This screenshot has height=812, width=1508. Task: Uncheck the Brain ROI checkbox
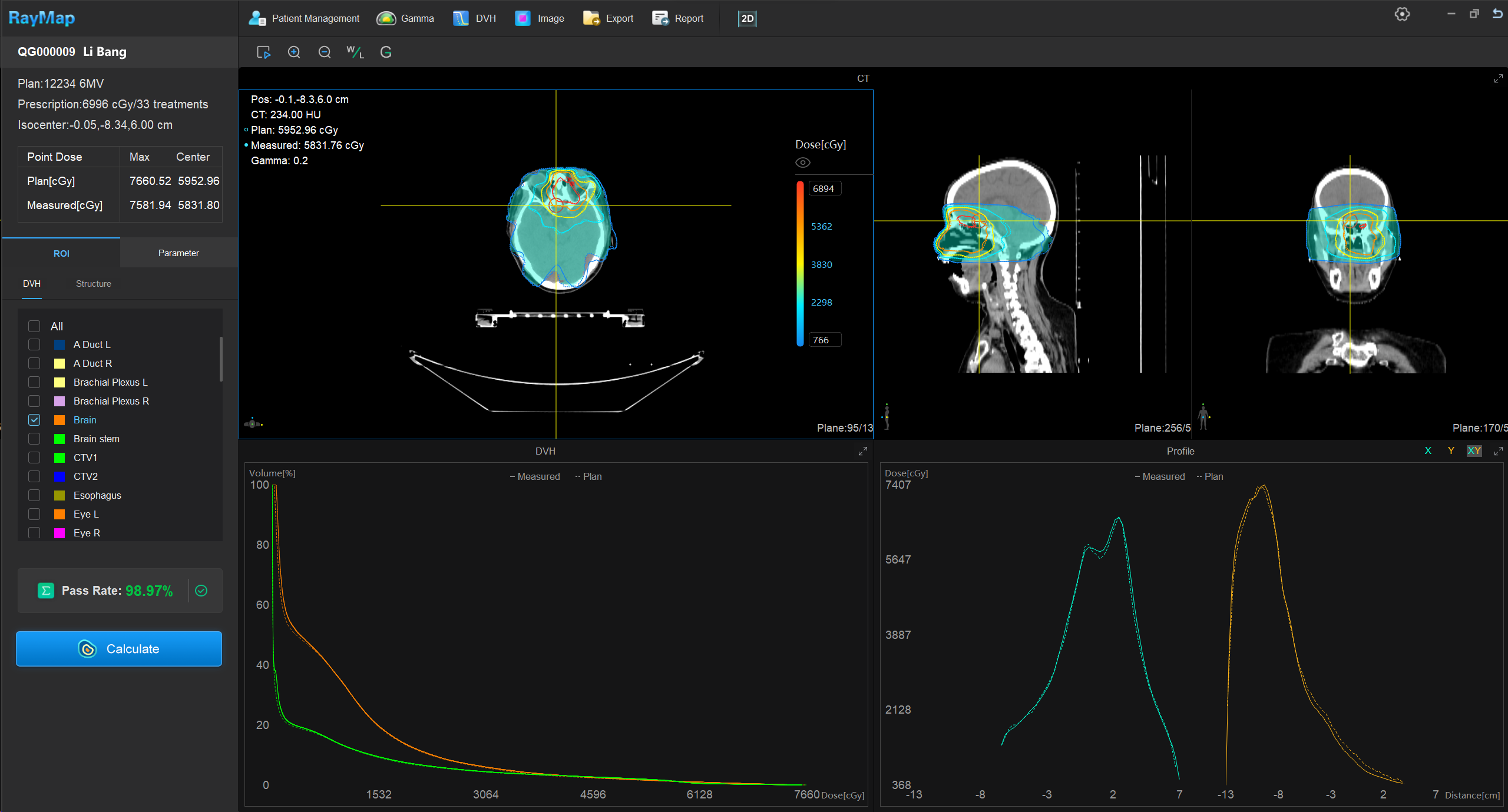pos(34,420)
